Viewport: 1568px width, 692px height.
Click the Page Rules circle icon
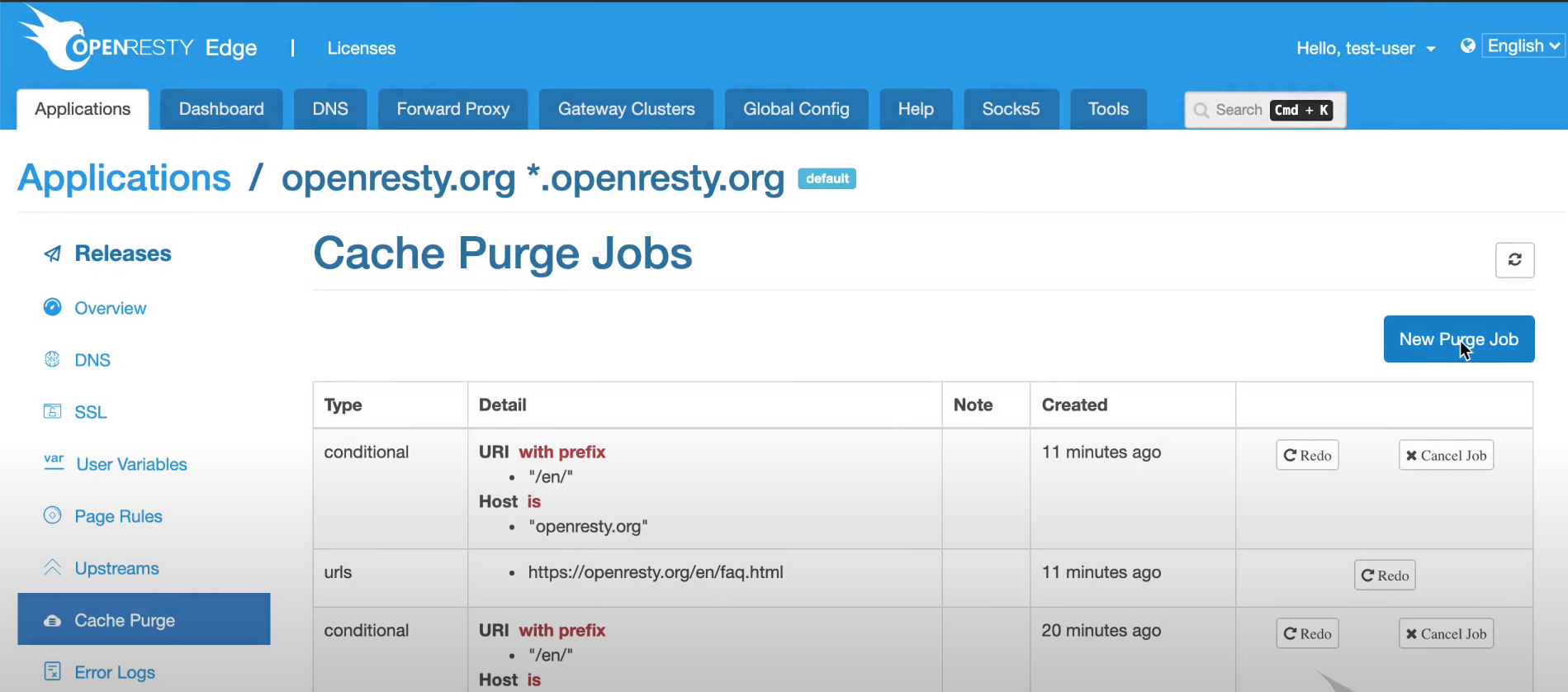pyautogui.click(x=52, y=515)
